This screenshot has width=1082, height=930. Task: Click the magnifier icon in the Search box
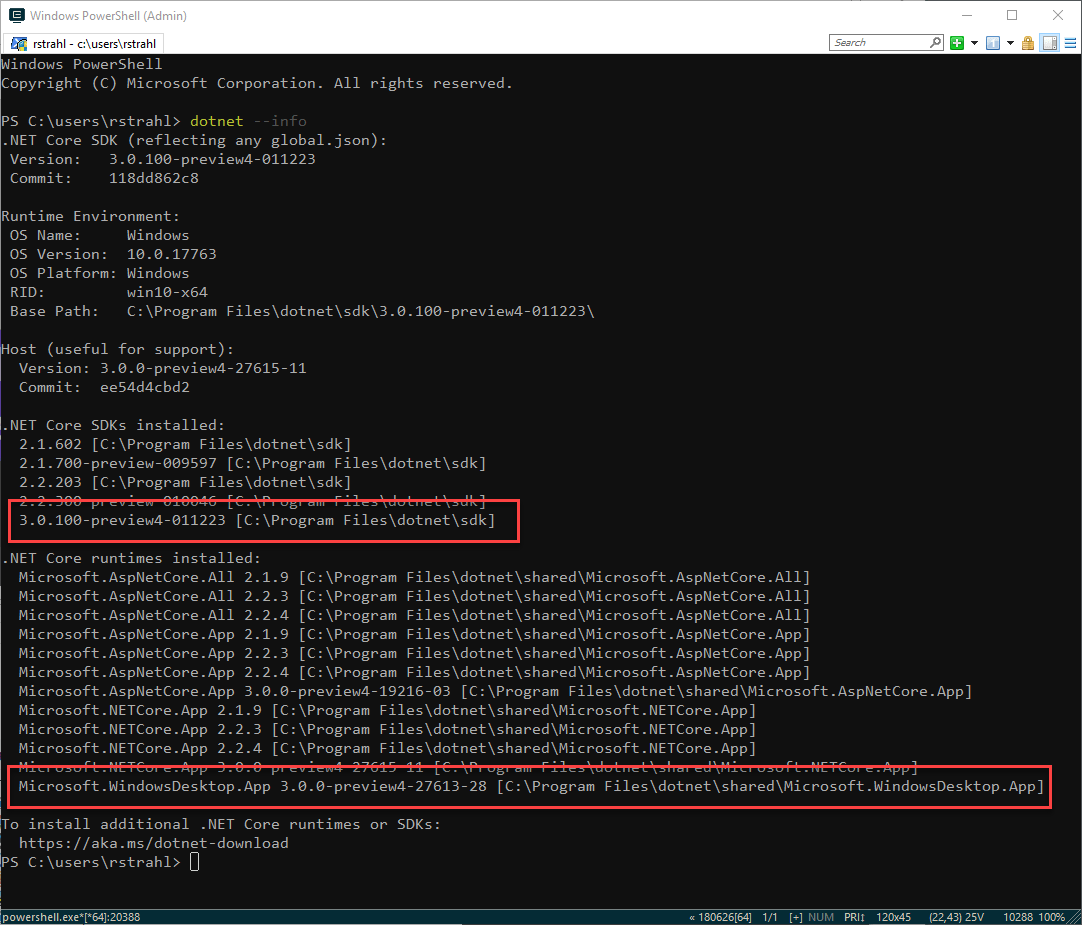tap(935, 42)
